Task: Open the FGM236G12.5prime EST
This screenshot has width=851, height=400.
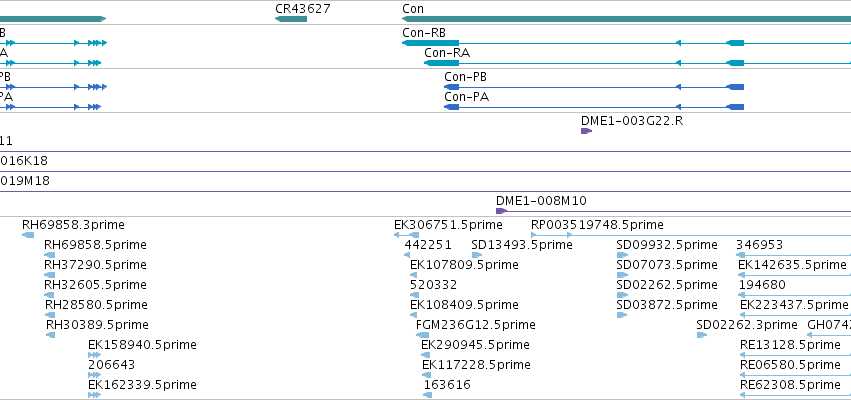Action: tap(422, 335)
